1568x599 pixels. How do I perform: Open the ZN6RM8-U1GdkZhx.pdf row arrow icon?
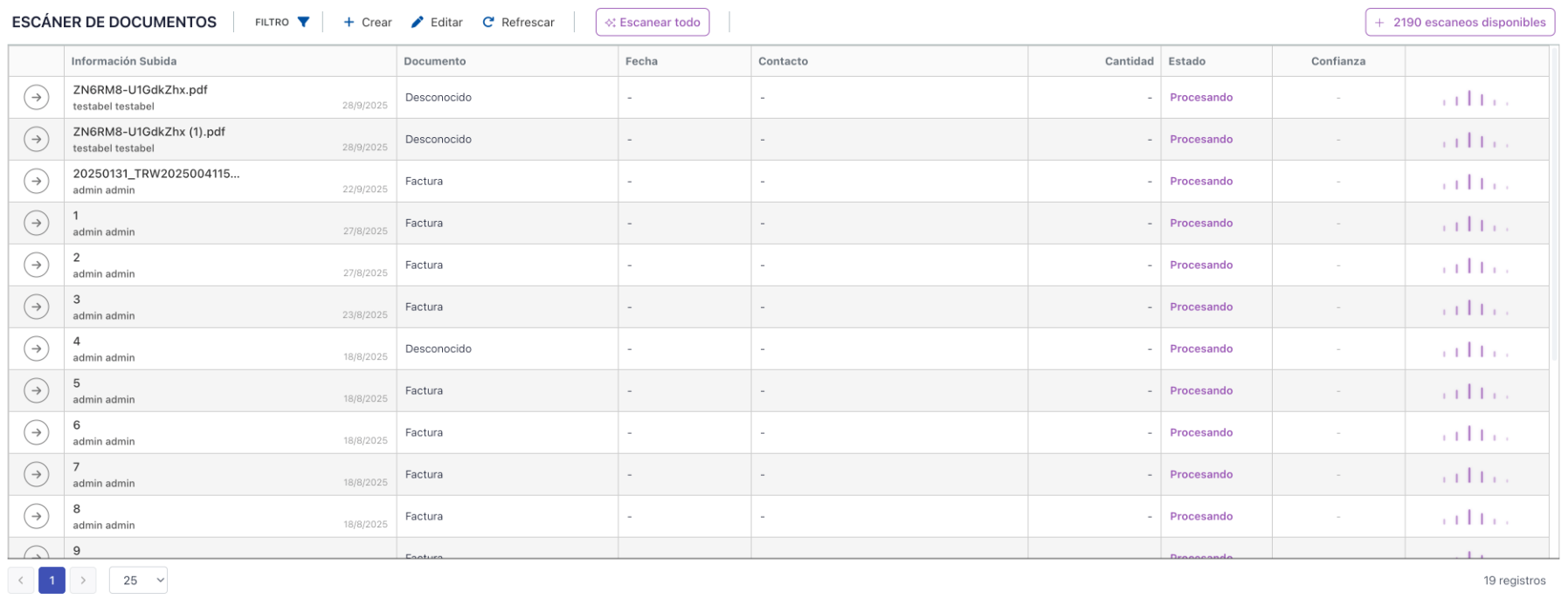(36, 97)
